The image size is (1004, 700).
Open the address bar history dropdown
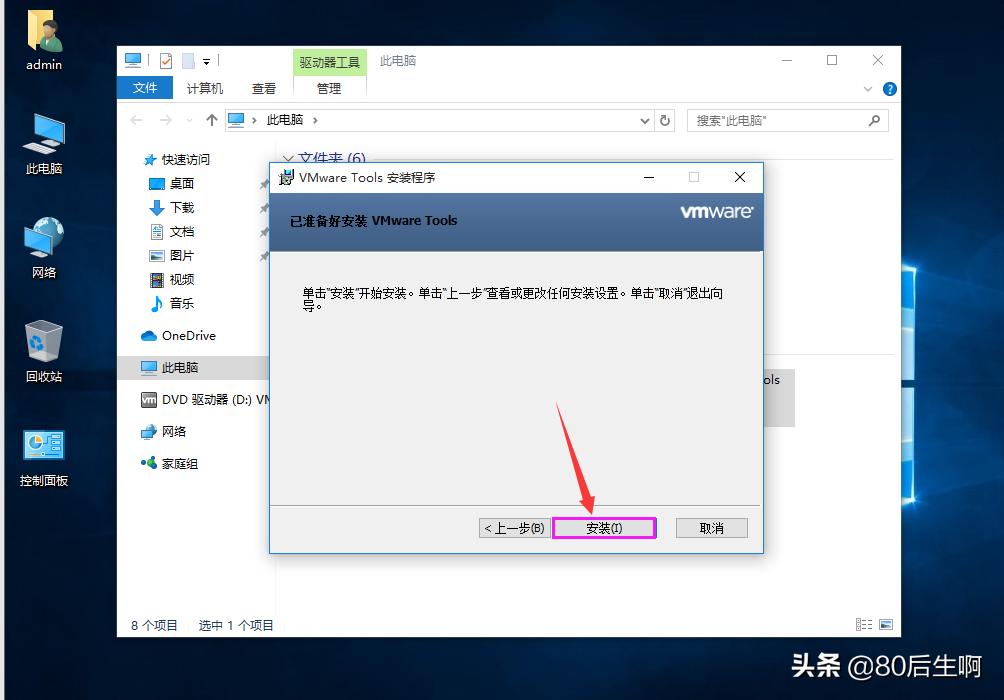645,120
